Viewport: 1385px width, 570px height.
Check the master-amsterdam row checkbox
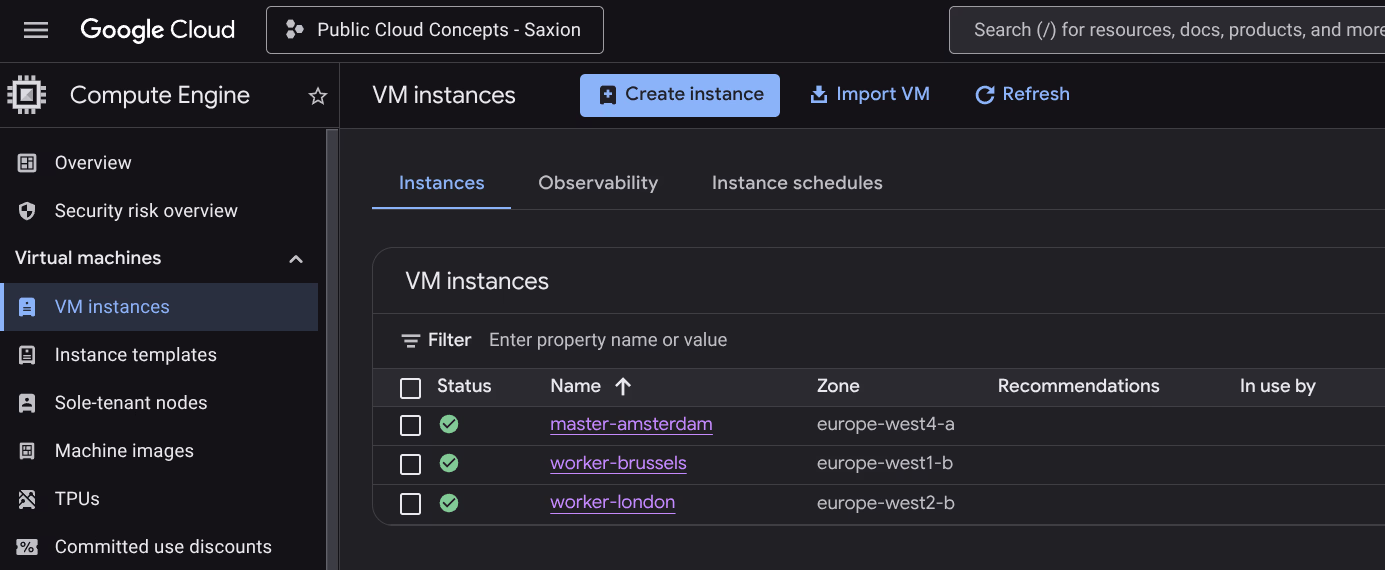(x=410, y=426)
